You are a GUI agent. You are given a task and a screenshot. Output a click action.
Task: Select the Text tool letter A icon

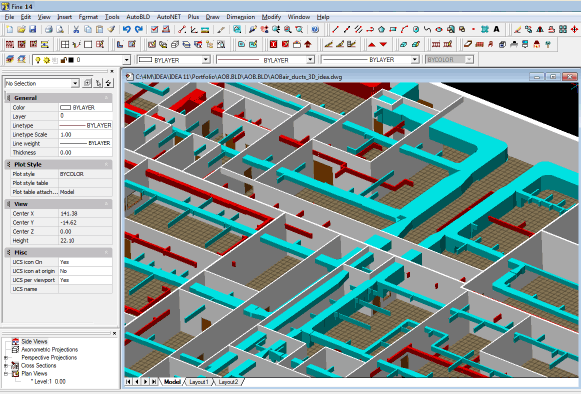pos(497,29)
